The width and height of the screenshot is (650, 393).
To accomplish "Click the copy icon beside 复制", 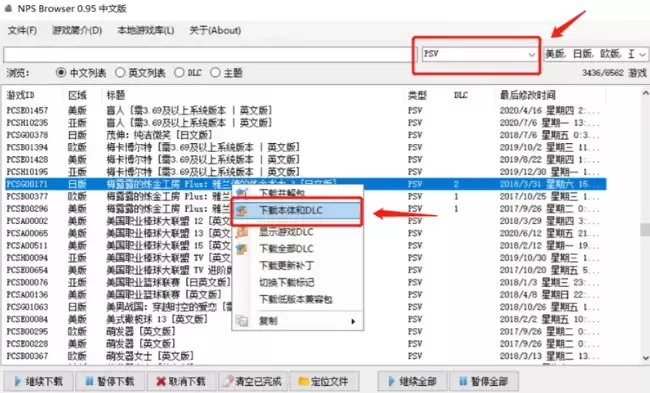I will click(242, 321).
